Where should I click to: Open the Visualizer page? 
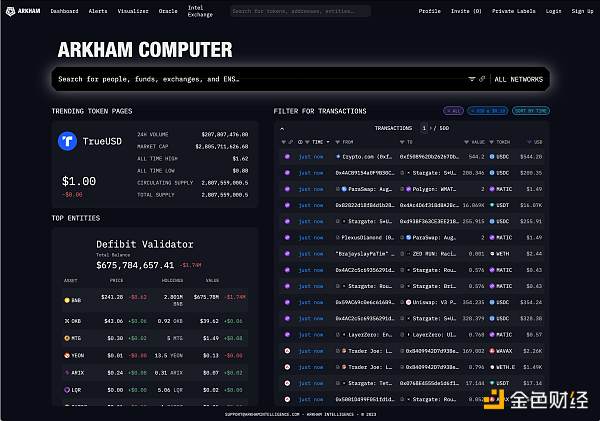133,11
